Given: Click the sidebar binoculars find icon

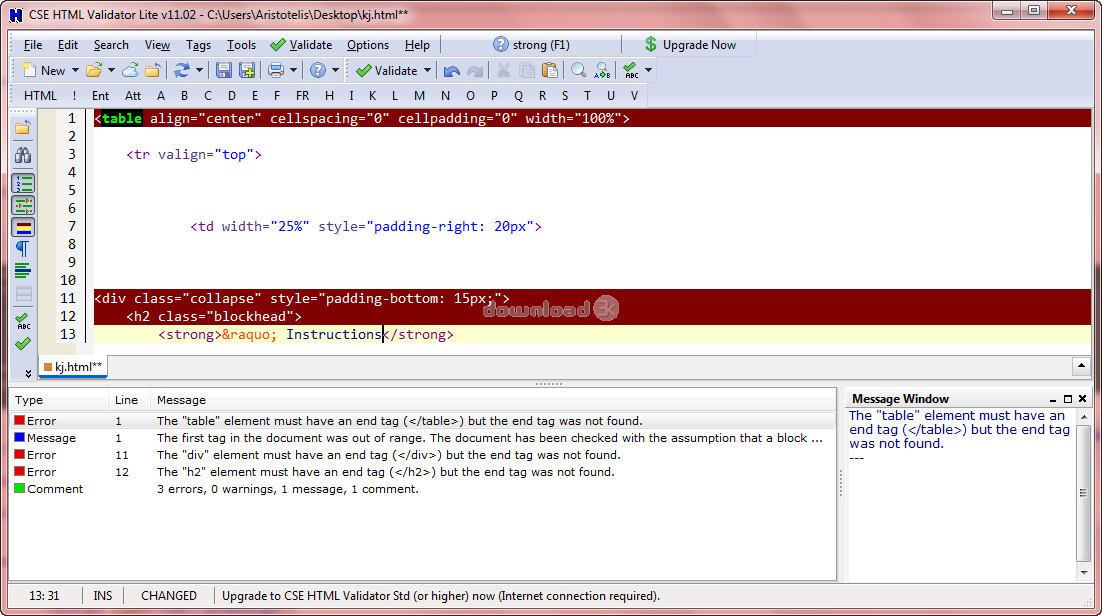Looking at the screenshot, I should (23, 155).
